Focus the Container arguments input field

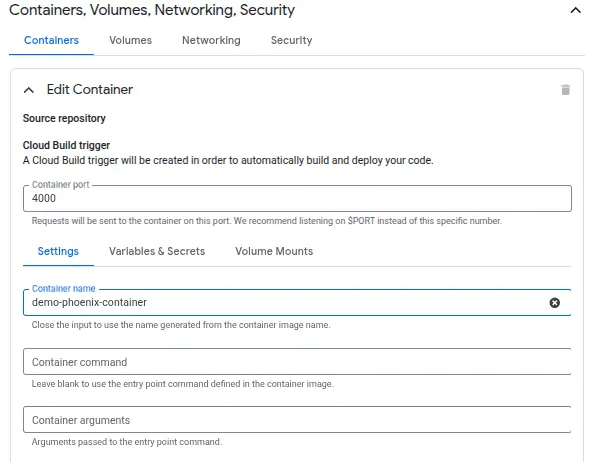pyautogui.click(x=297, y=420)
